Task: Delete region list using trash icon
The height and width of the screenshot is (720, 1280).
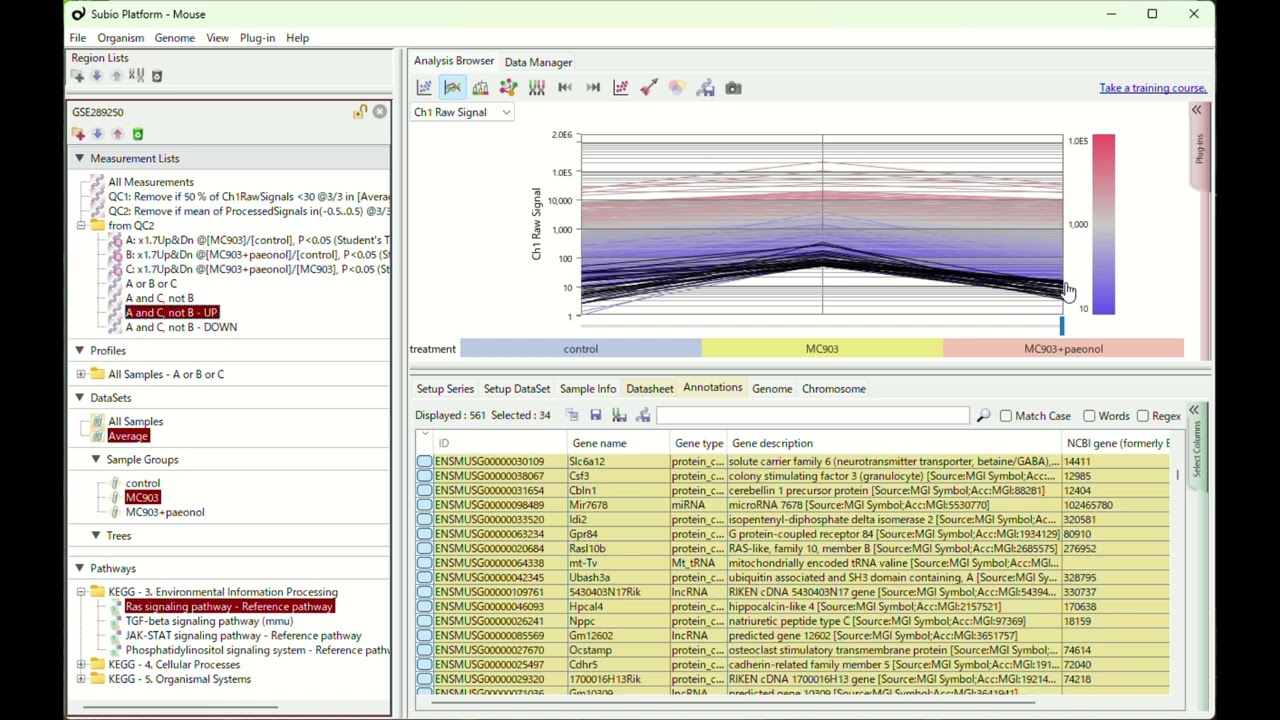Action: point(157,76)
